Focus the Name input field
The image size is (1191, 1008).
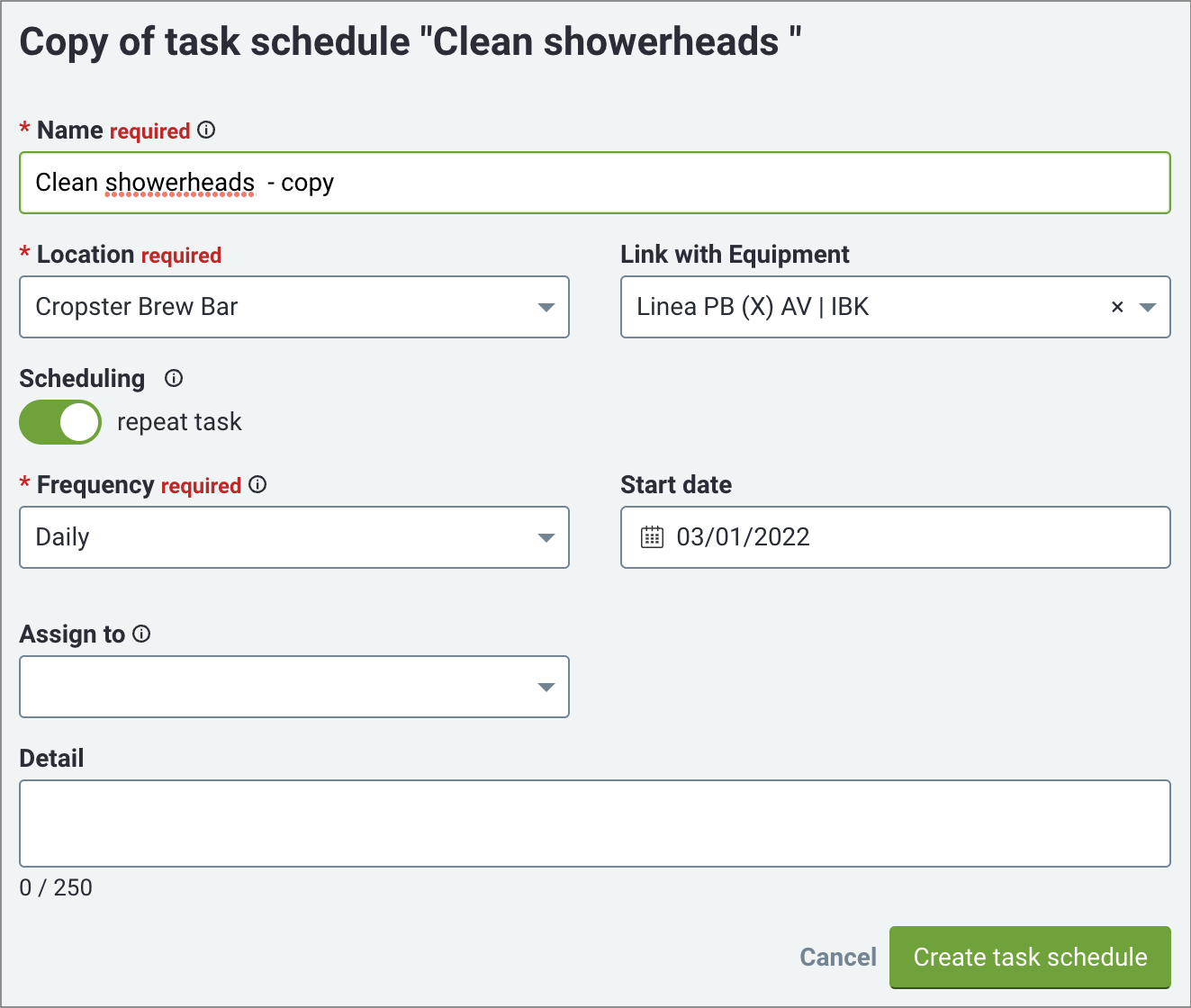pyautogui.click(x=595, y=183)
